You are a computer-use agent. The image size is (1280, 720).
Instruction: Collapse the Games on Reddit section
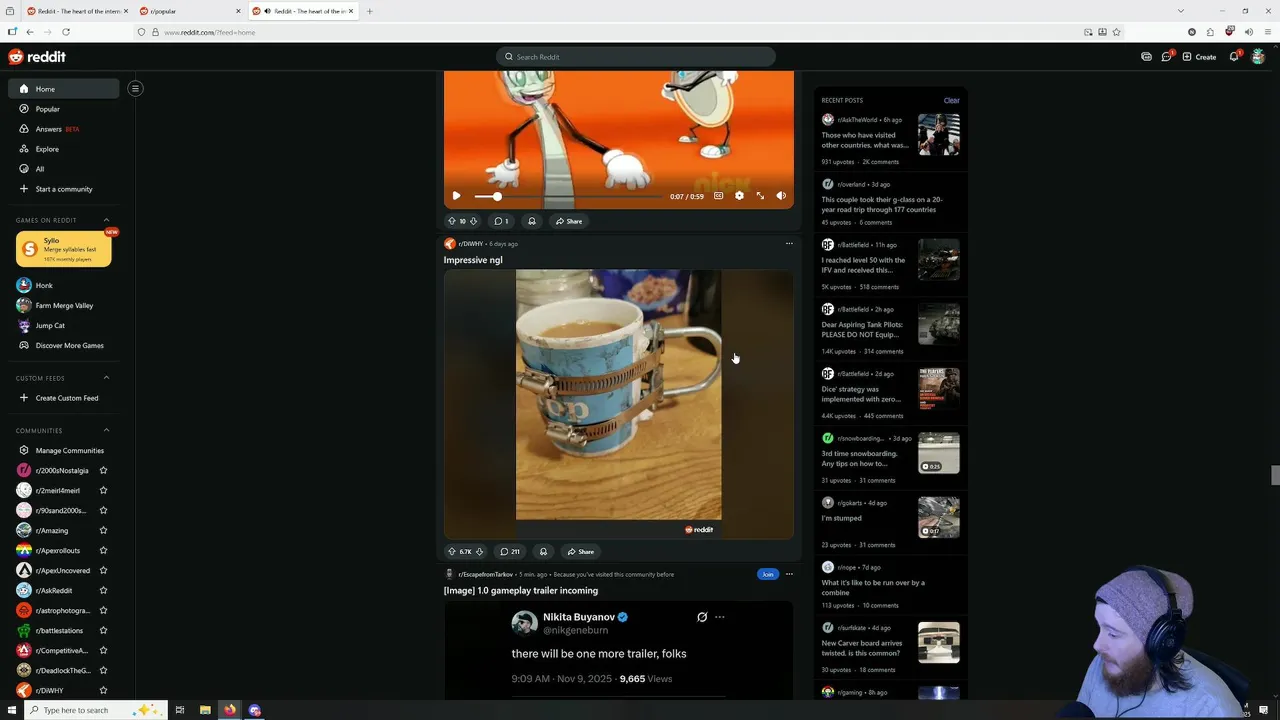point(107,220)
